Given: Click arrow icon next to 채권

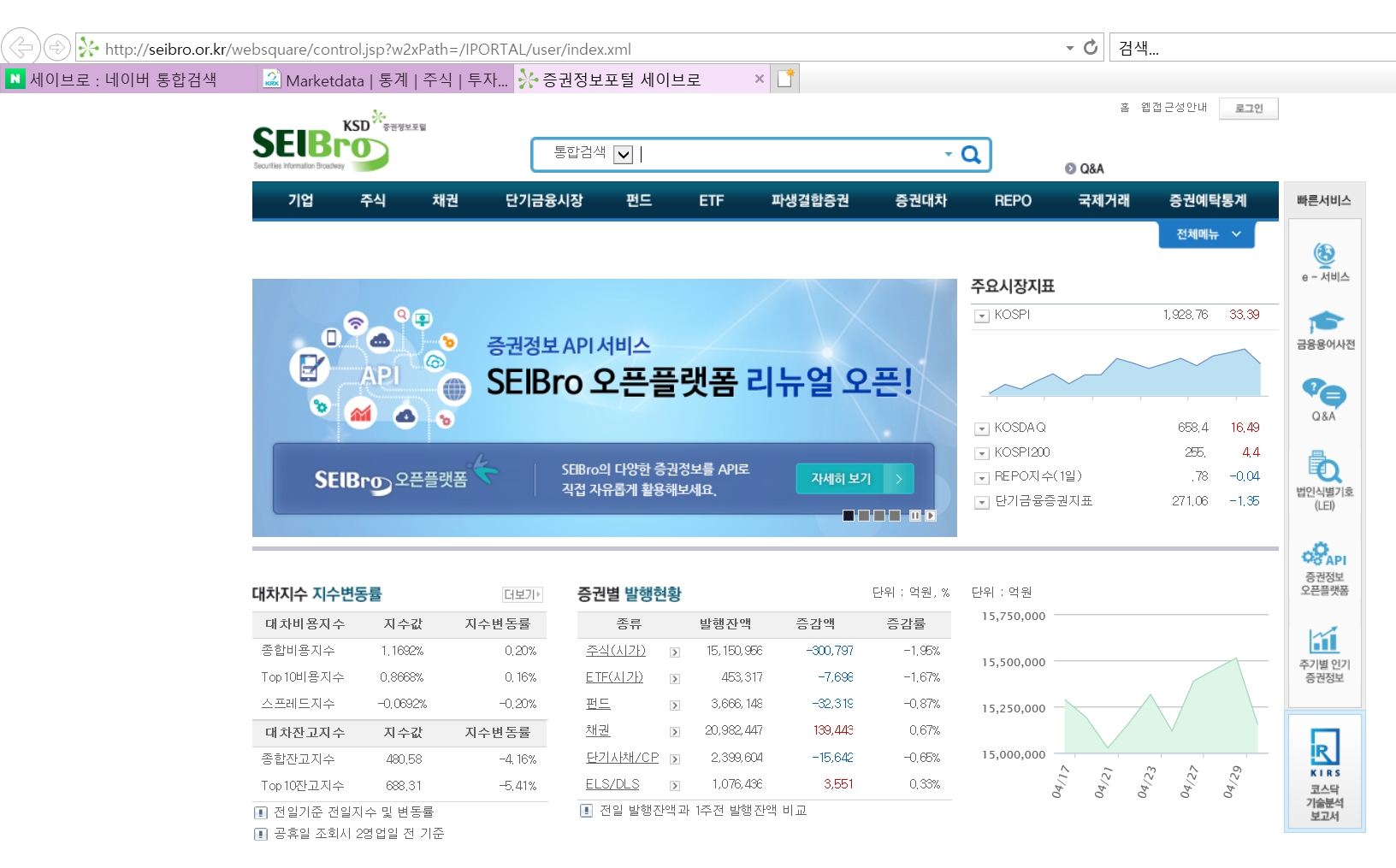Looking at the screenshot, I should [x=675, y=732].
